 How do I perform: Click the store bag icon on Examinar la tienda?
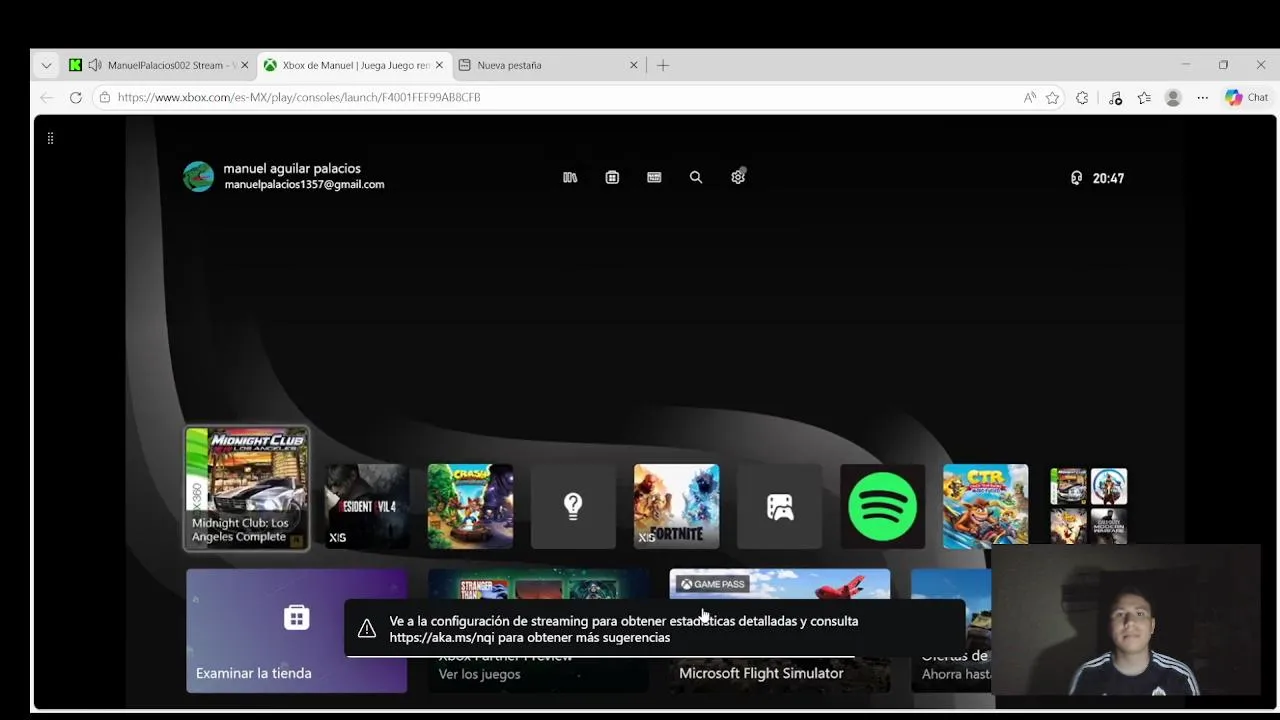(x=297, y=617)
